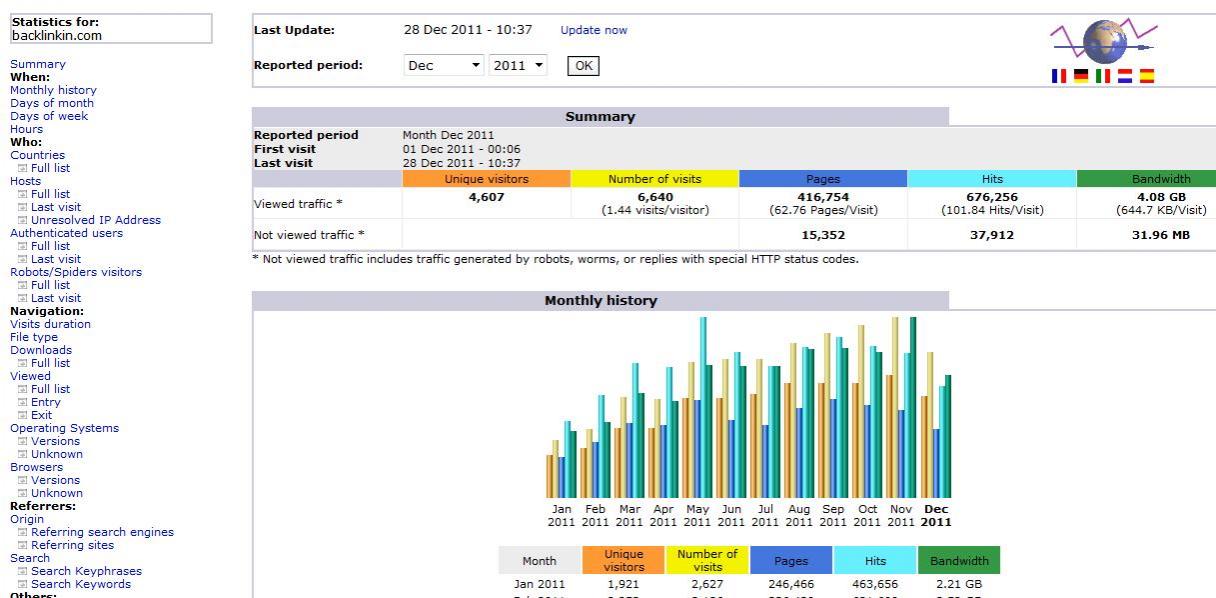This screenshot has width=1216, height=598.
Task: Open Last visit under Hosts
Action: (x=56, y=207)
